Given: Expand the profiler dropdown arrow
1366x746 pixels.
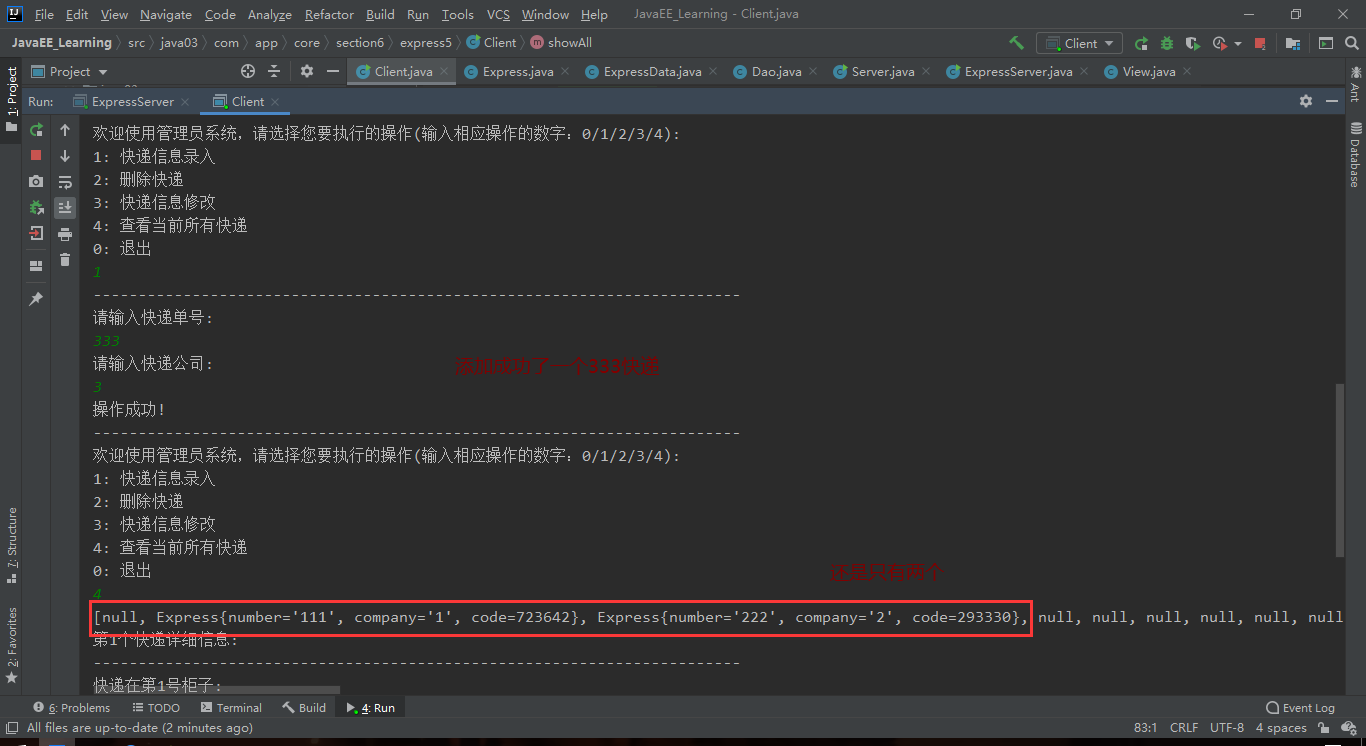Looking at the screenshot, I should (x=1238, y=44).
